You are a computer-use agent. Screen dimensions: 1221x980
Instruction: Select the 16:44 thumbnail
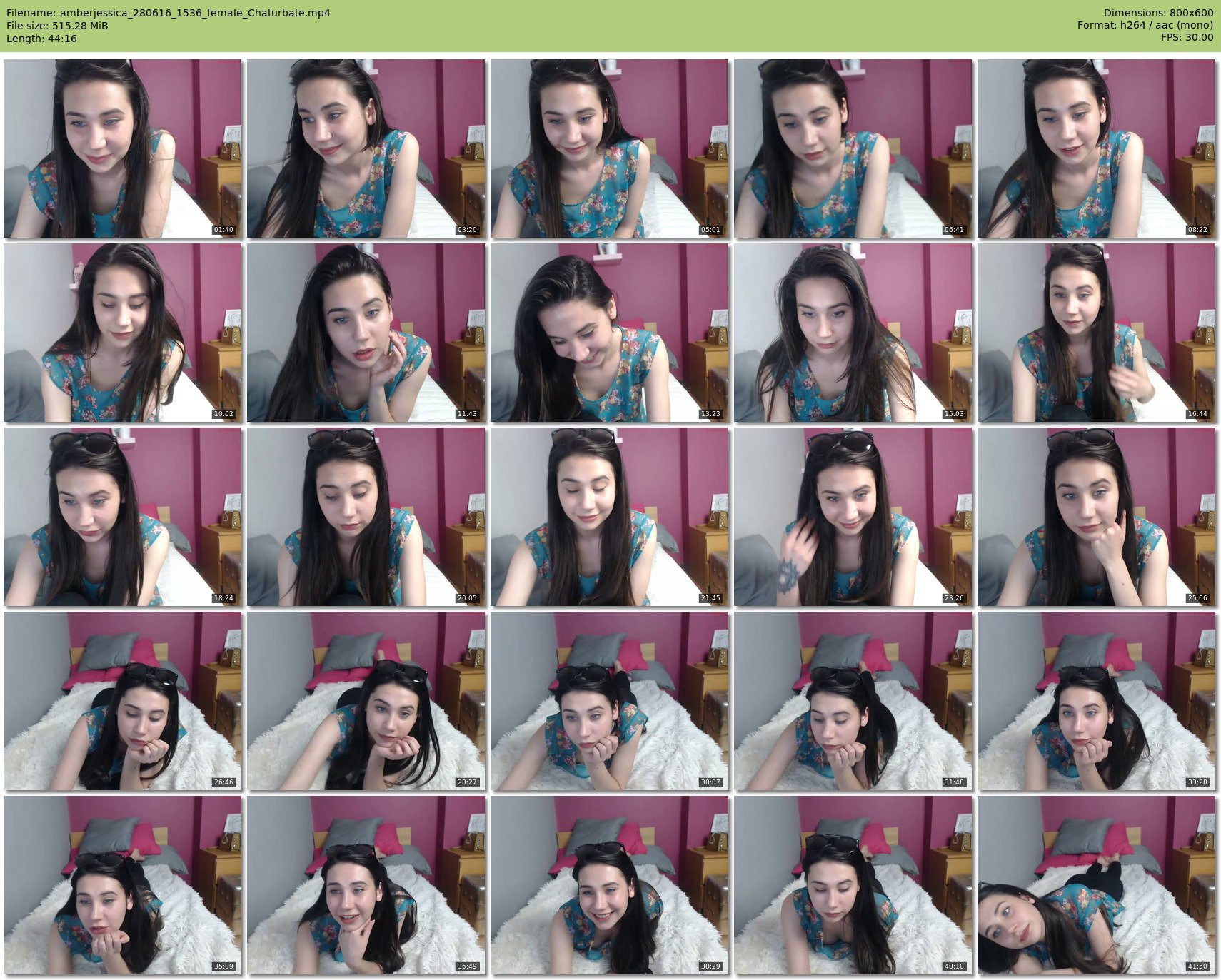(1096, 333)
